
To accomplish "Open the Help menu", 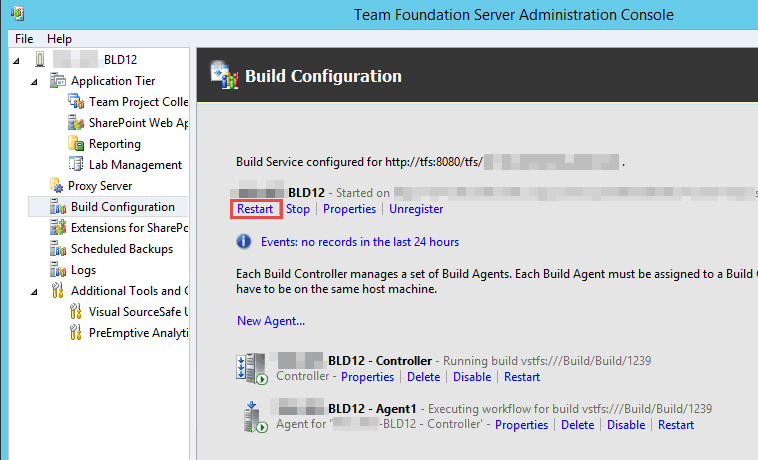I will 59,39.
